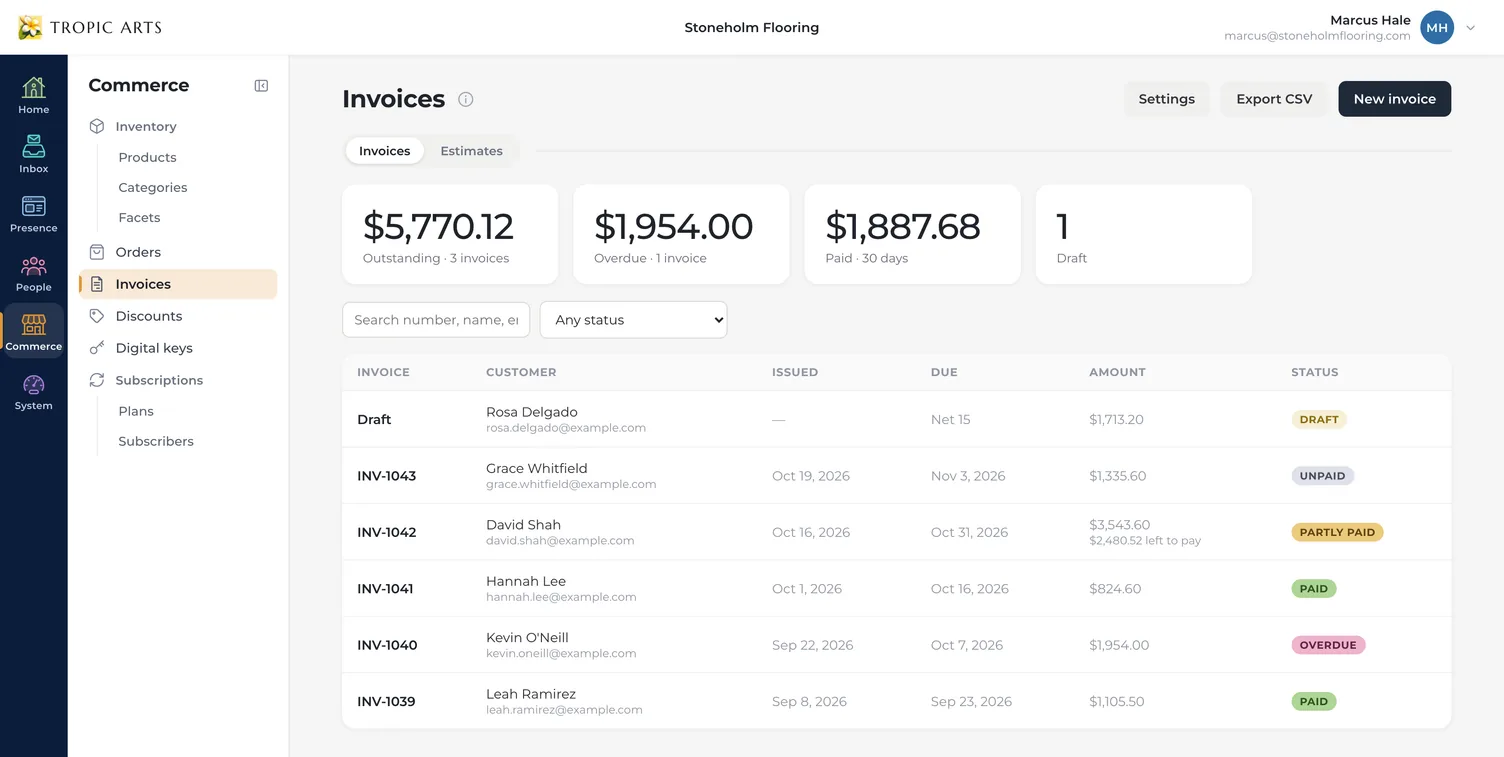Click the Inventory box icon
Image resolution: width=1504 pixels, height=757 pixels.
[97, 126]
